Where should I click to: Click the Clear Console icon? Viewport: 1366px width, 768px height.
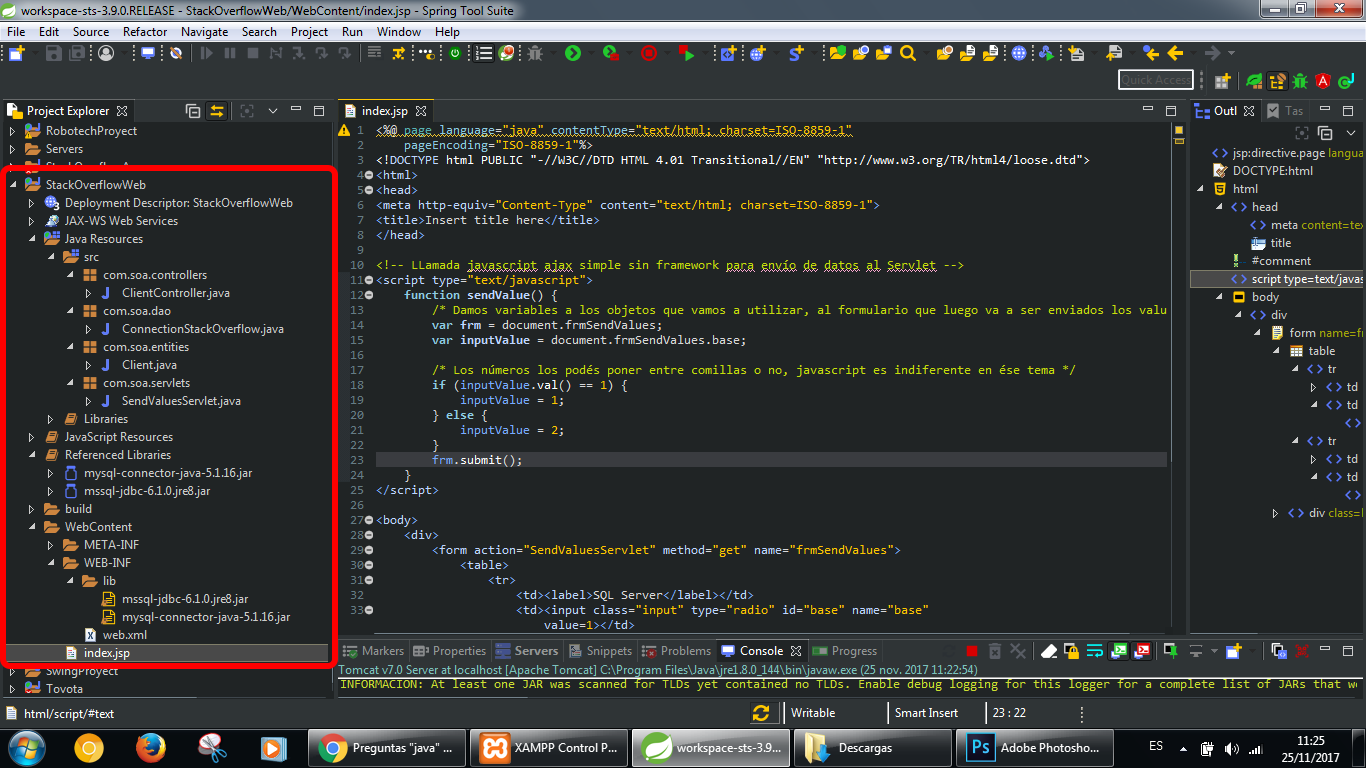point(1049,651)
